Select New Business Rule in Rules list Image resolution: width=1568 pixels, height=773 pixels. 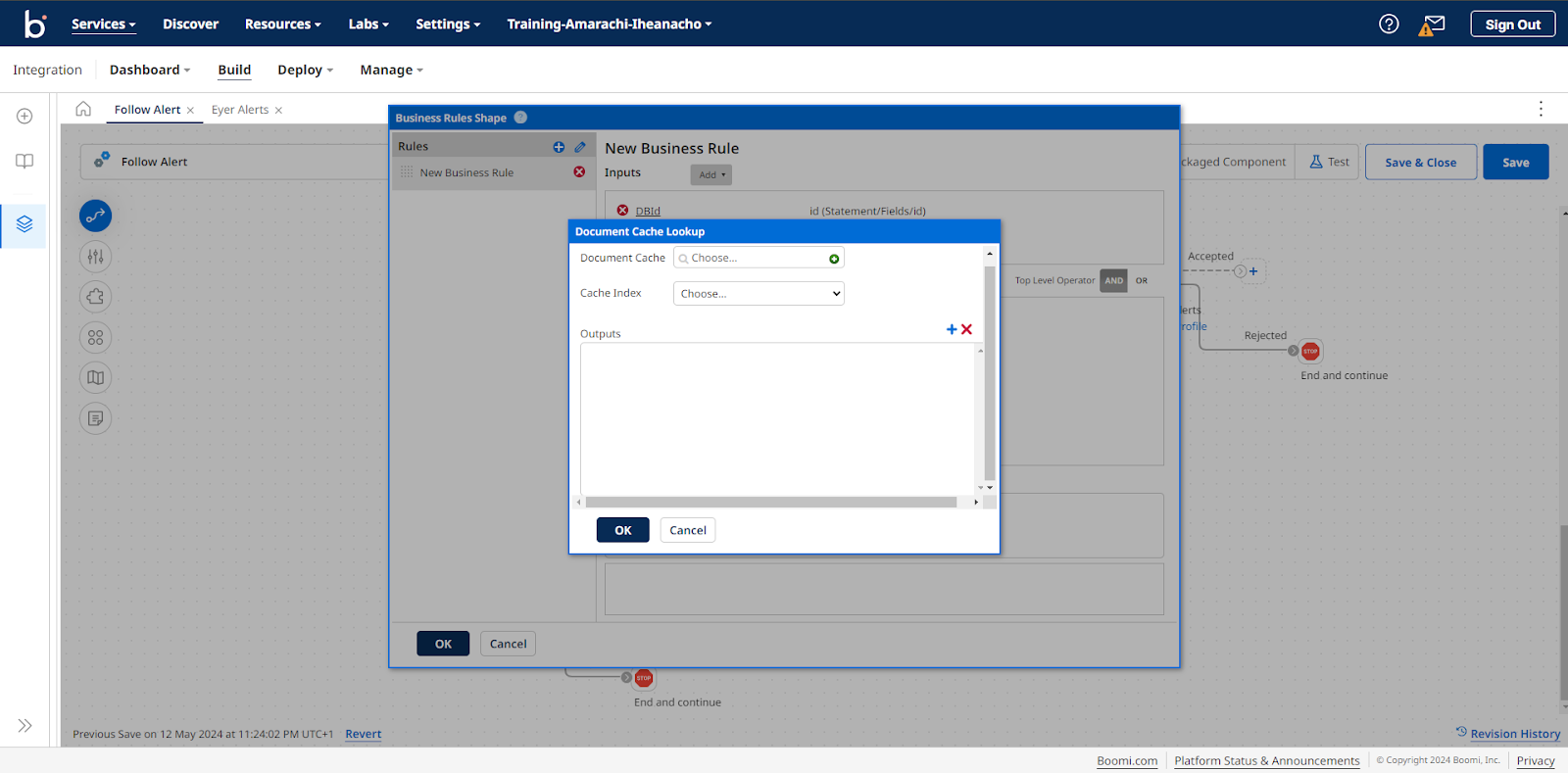pyautogui.click(x=466, y=172)
